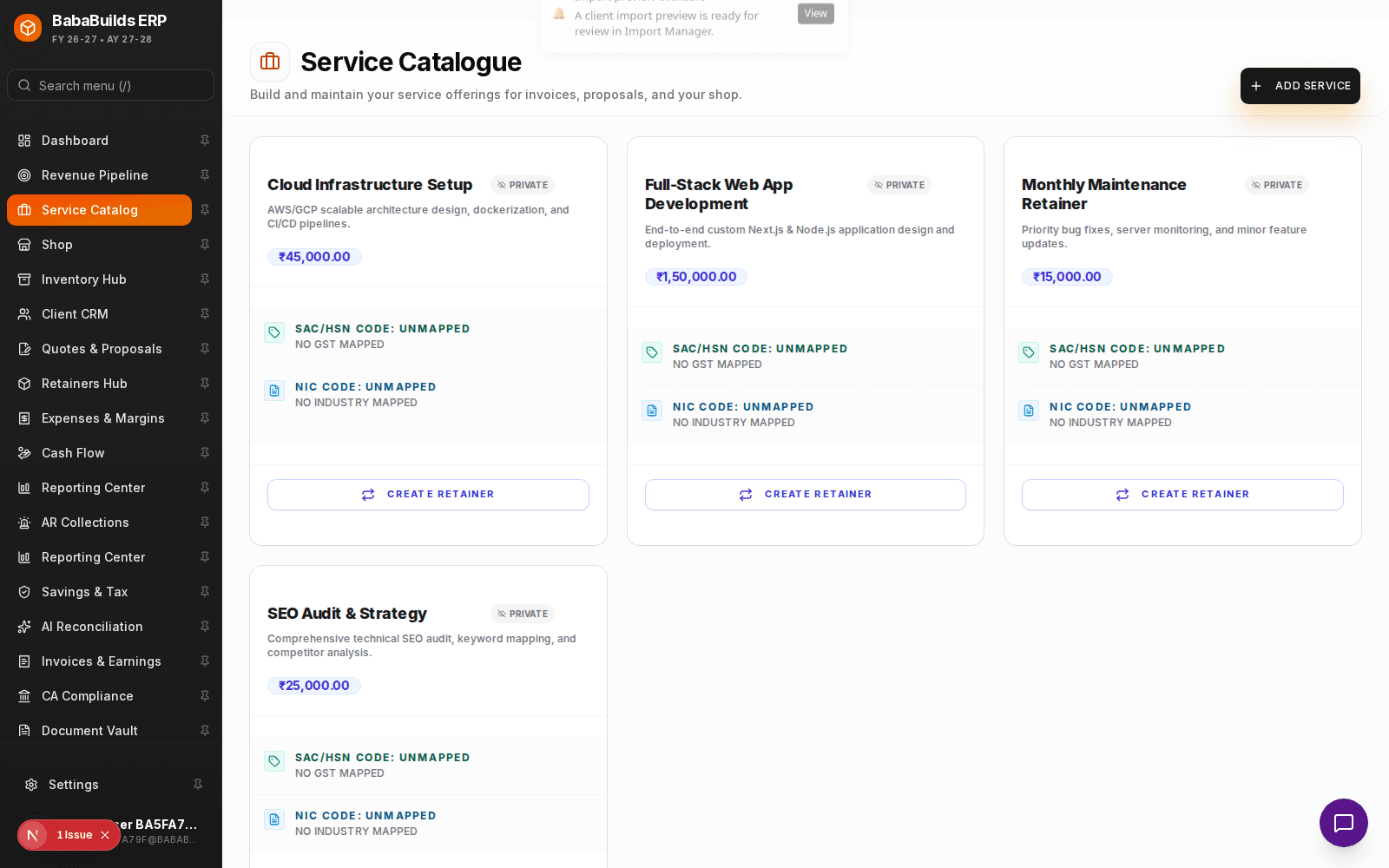Open Cash Flow page
Screen dimensions: 1389x868
[99, 453]
